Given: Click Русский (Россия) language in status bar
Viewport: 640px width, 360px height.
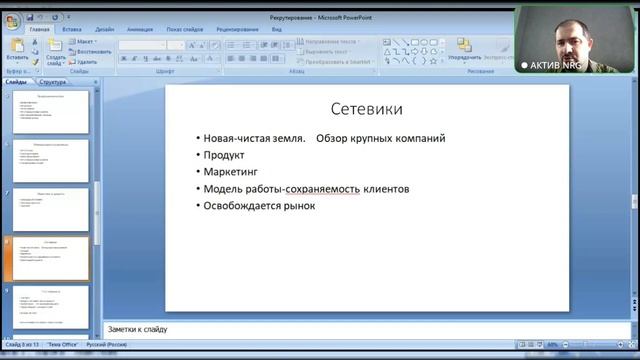Looking at the screenshot, I should (107, 345).
